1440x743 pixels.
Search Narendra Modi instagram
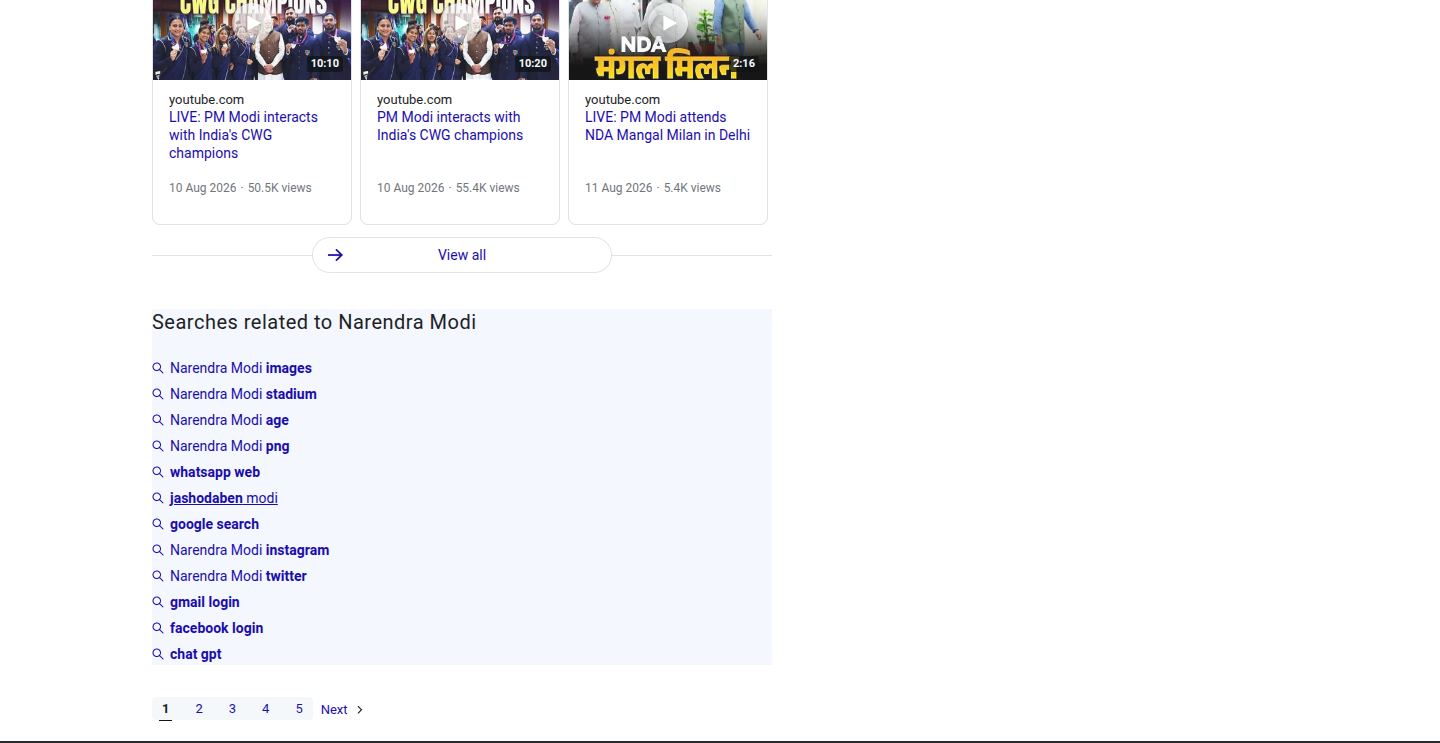pos(249,550)
